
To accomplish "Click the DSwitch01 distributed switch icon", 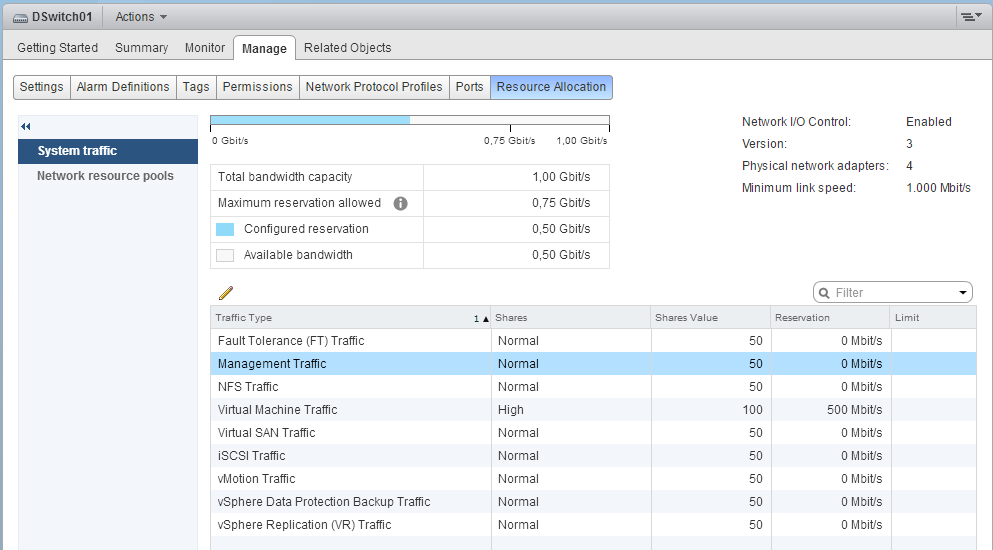I will pos(19,17).
